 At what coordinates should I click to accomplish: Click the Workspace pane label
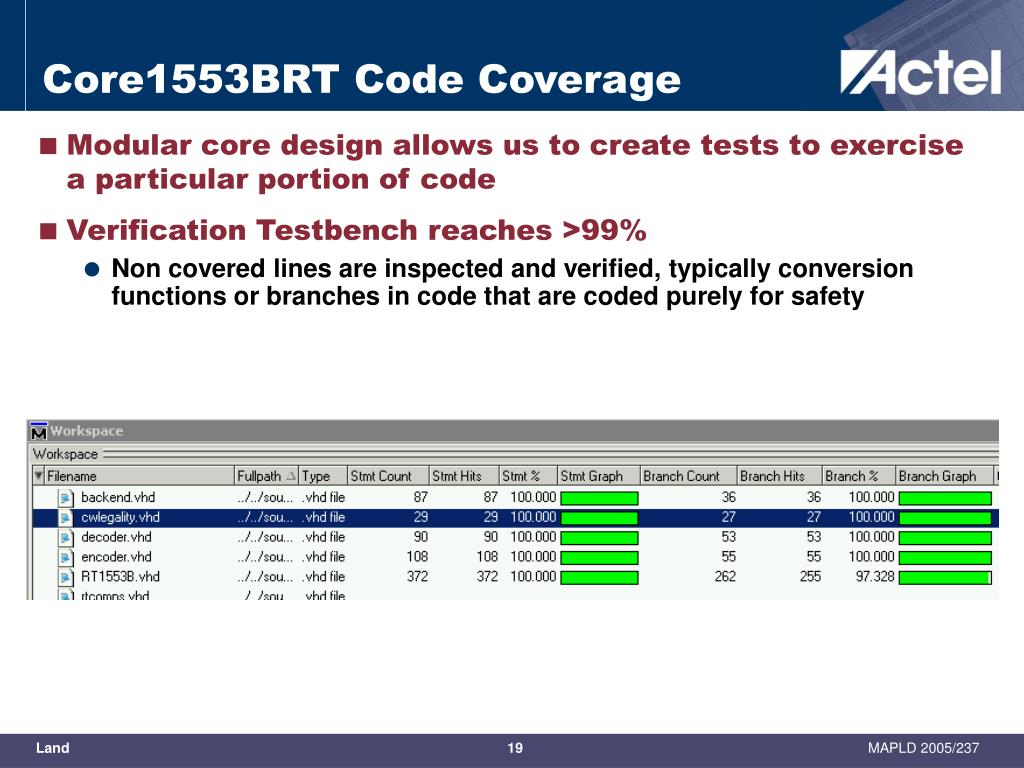pyautogui.click(x=65, y=454)
